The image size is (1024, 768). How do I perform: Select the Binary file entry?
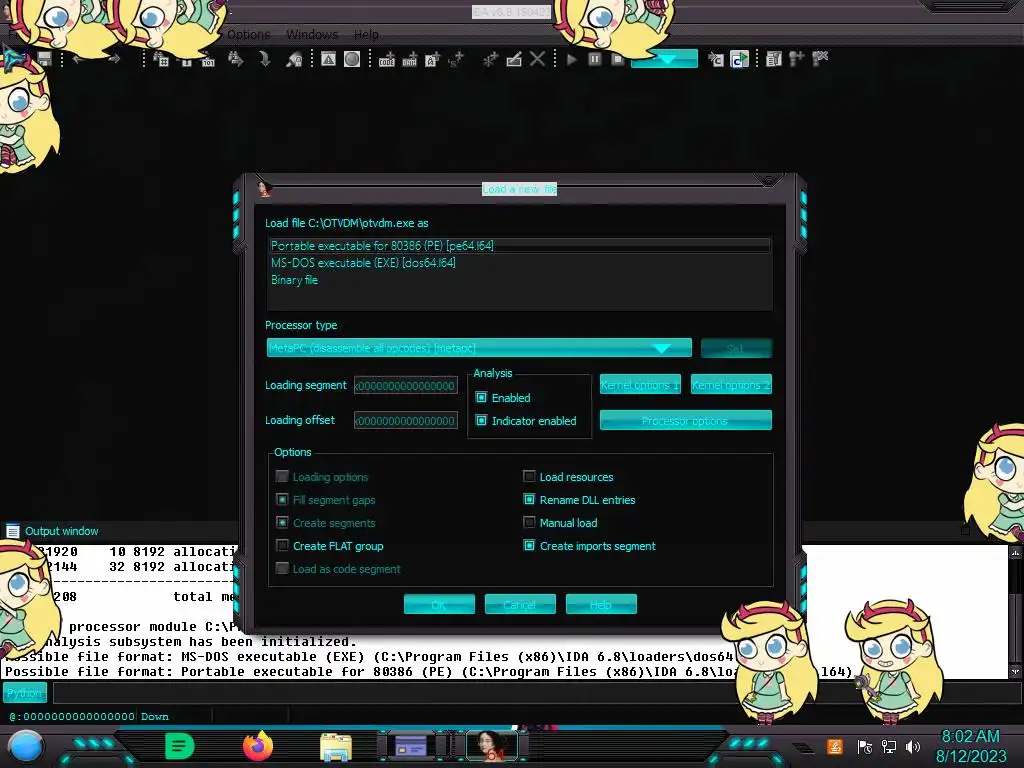[519, 280]
